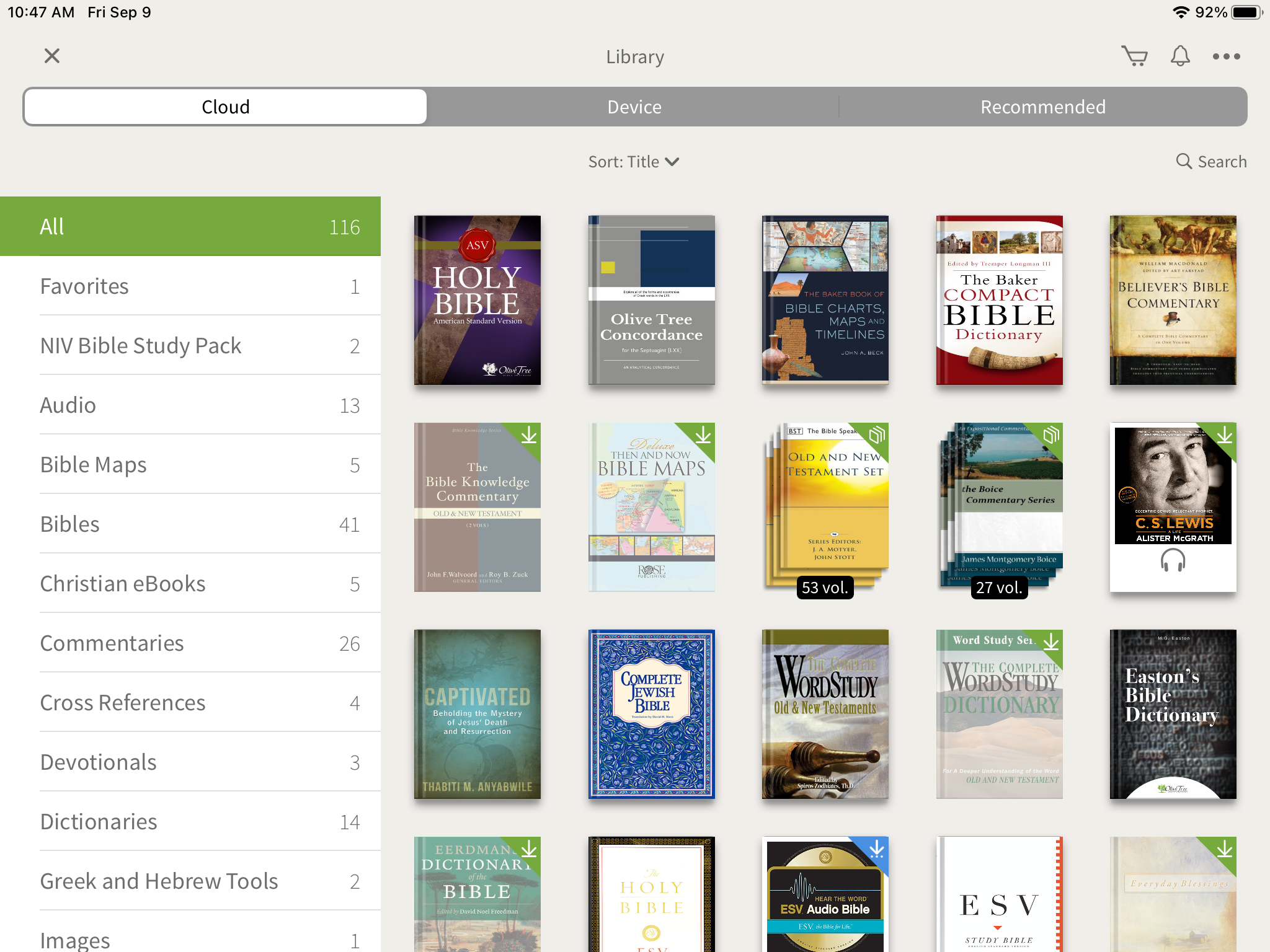Download Eerdmans Dictionary of the Bible
The image size is (1270, 952).
[x=528, y=848]
